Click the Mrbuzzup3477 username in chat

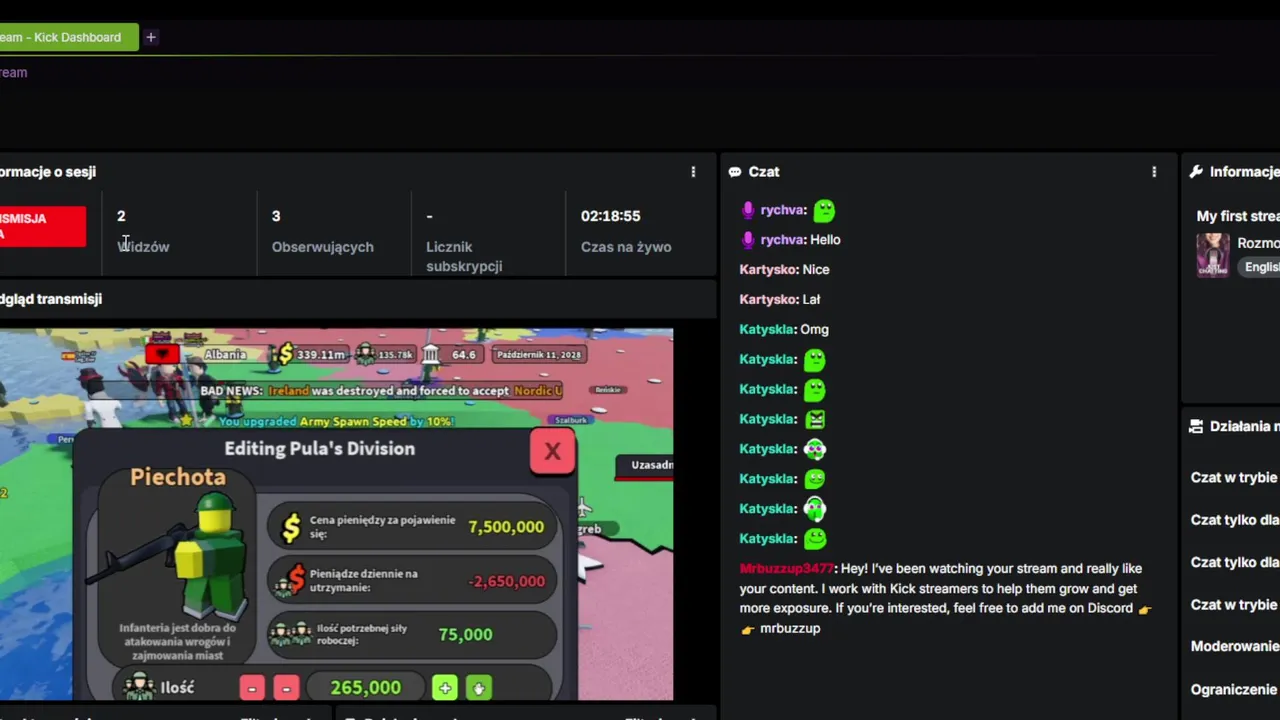786,569
